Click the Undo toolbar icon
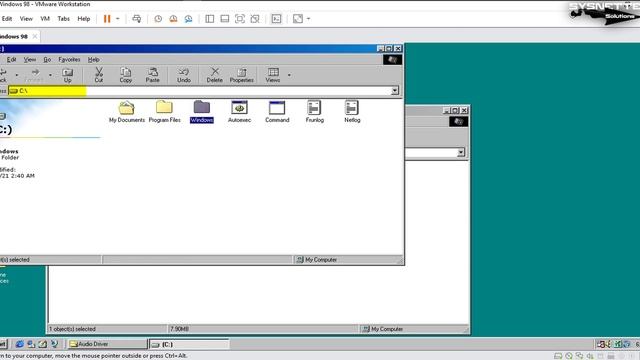Image resolution: width=640 pixels, height=360 pixels. tap(184, 75)
